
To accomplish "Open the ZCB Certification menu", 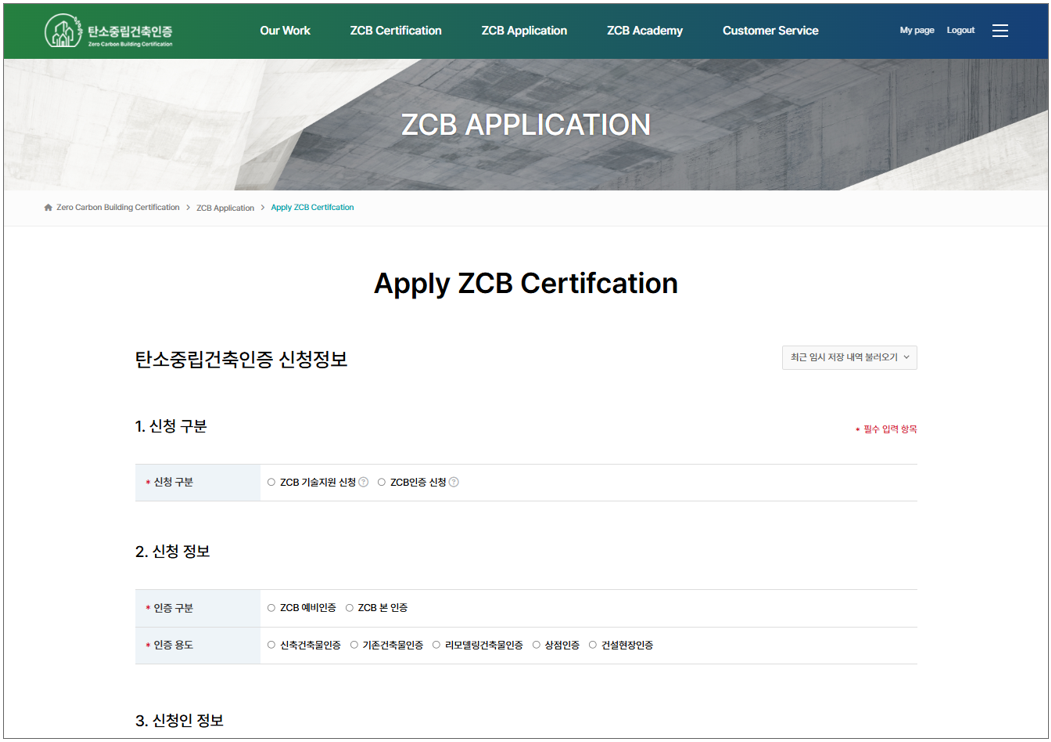I will point(395,31).
